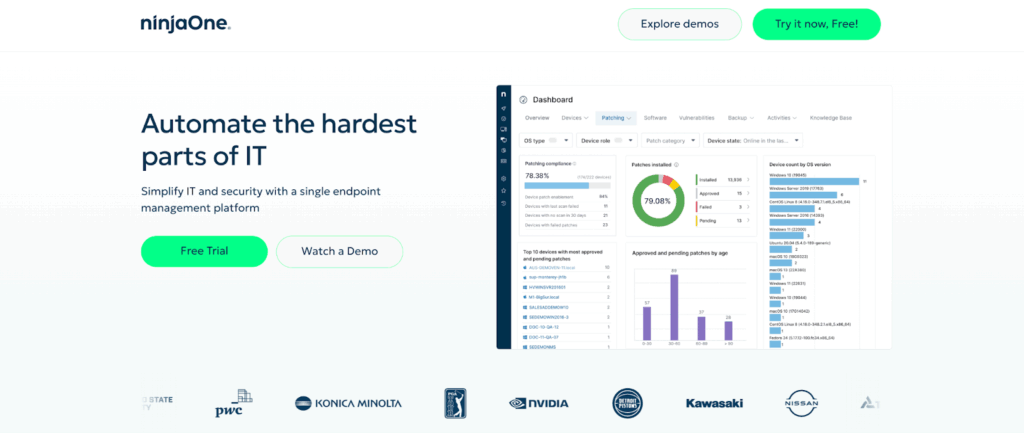
Task: Click the NinjaOne logo in the header
Action: pos(186,24)
